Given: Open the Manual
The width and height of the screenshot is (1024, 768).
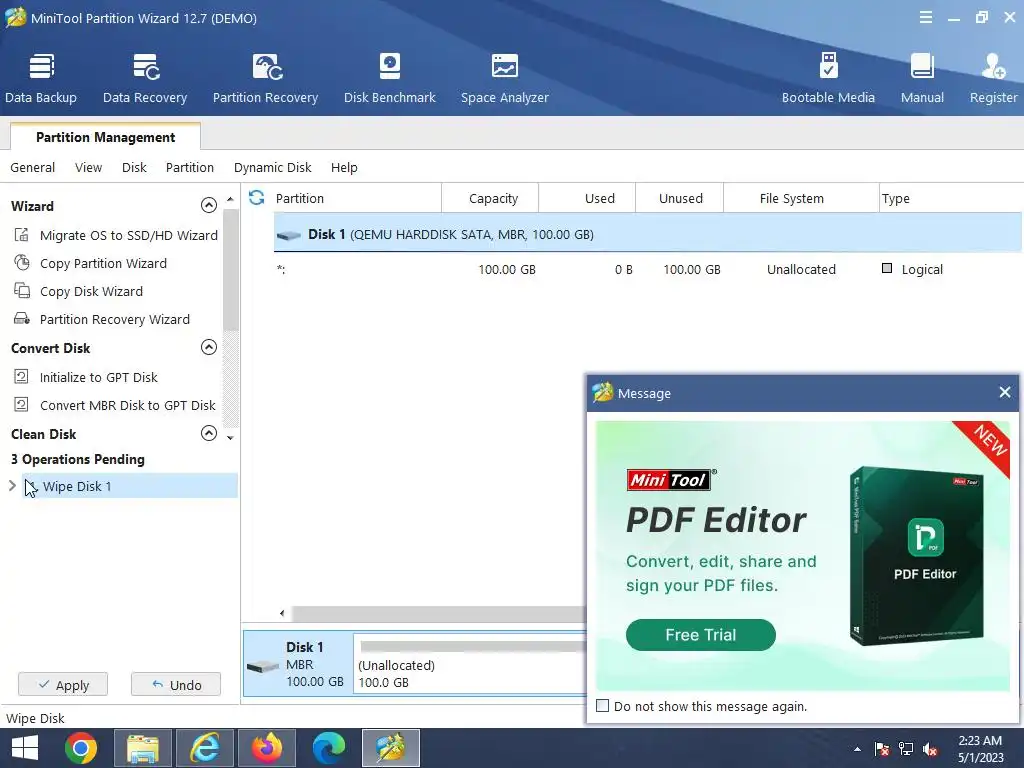Looking at the screenshot, I should [922, 78].
